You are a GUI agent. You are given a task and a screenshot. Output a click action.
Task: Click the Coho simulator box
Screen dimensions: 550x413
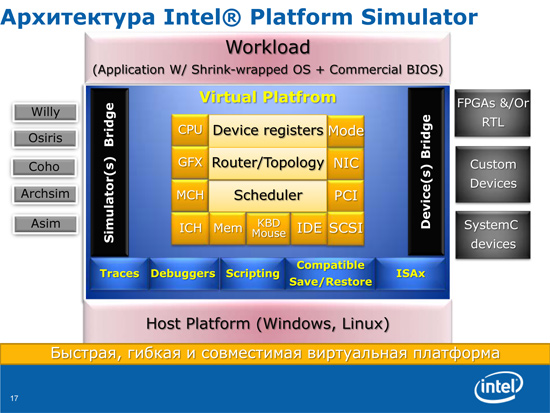pyautogui.click(x=44, y=167)
